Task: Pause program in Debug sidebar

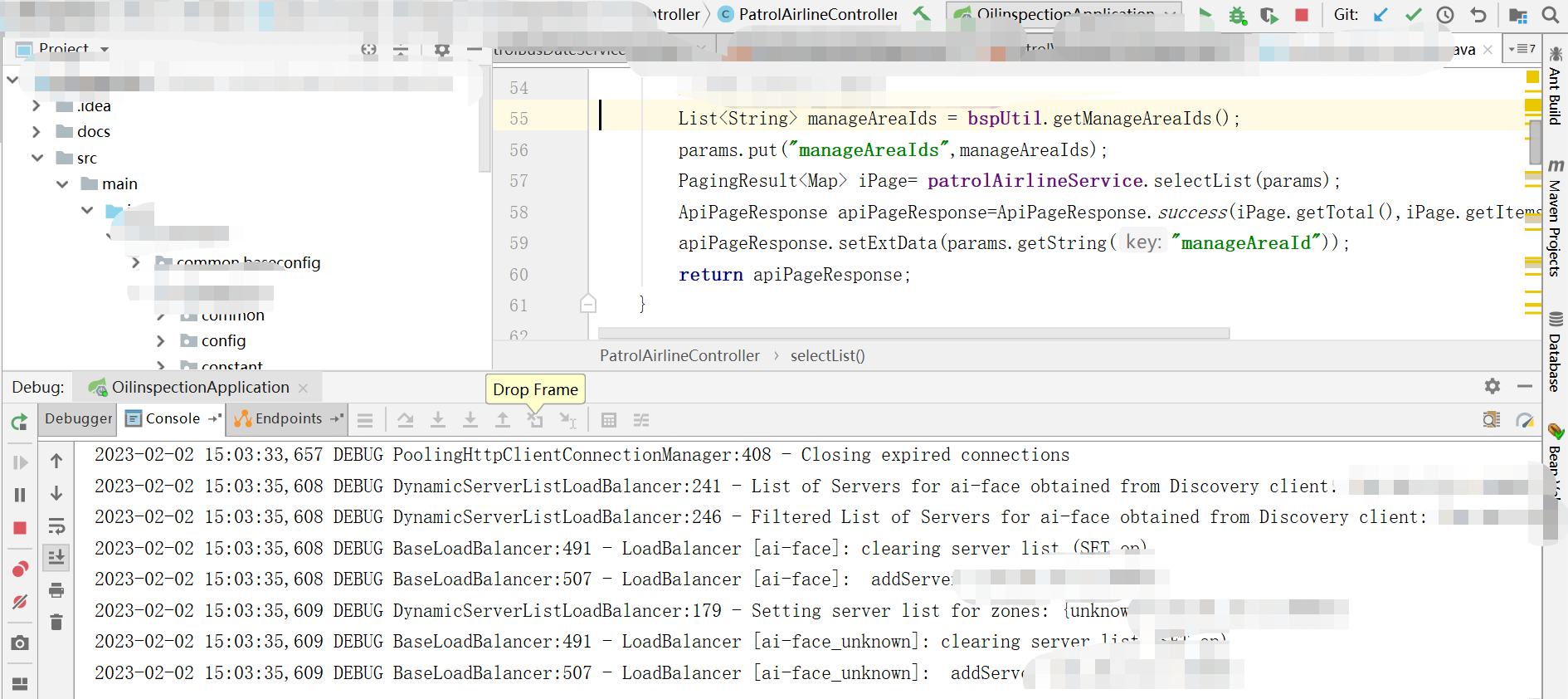Action: pos(20,495)
